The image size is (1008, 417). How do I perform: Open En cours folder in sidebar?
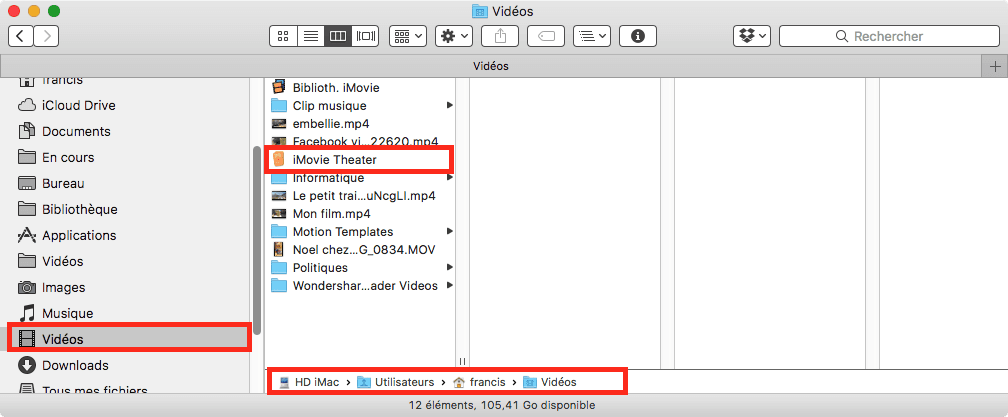coord(56,157)
